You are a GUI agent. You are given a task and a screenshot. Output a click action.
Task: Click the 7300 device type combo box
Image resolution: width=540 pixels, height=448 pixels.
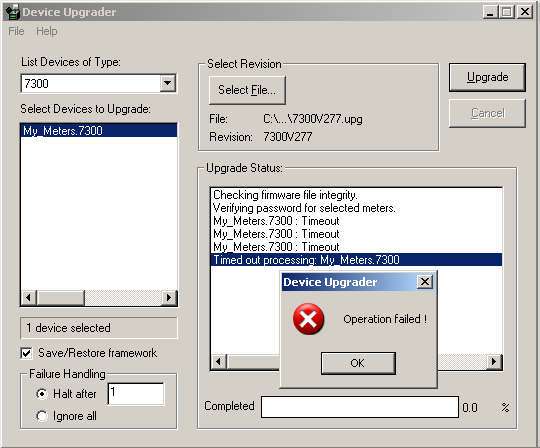(x=99, y=83)
